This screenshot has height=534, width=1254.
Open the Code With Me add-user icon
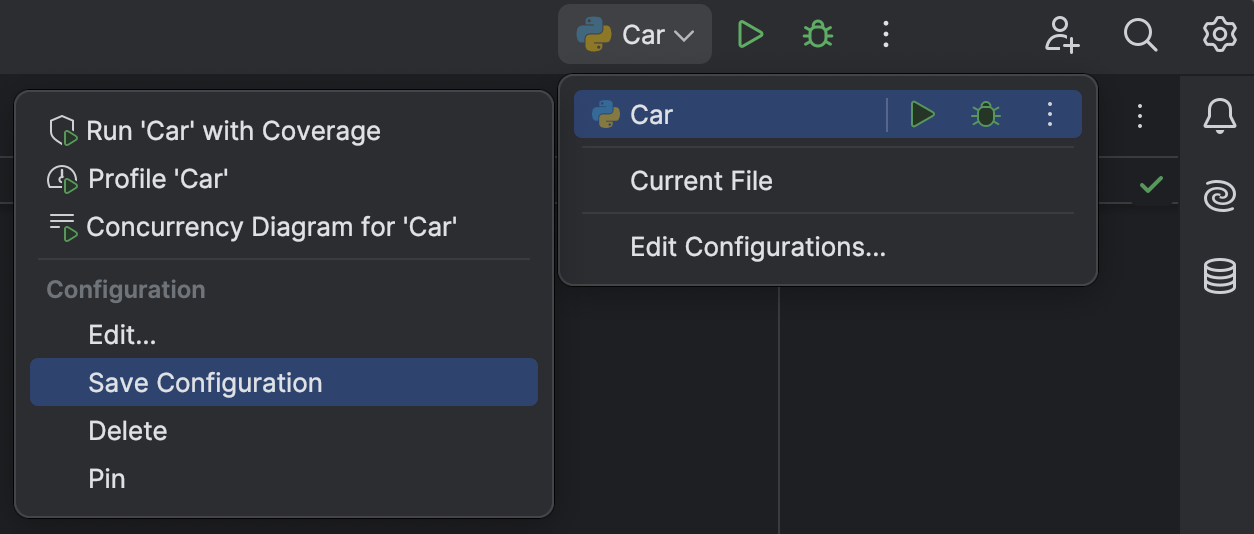click(x=1062, y=35)
